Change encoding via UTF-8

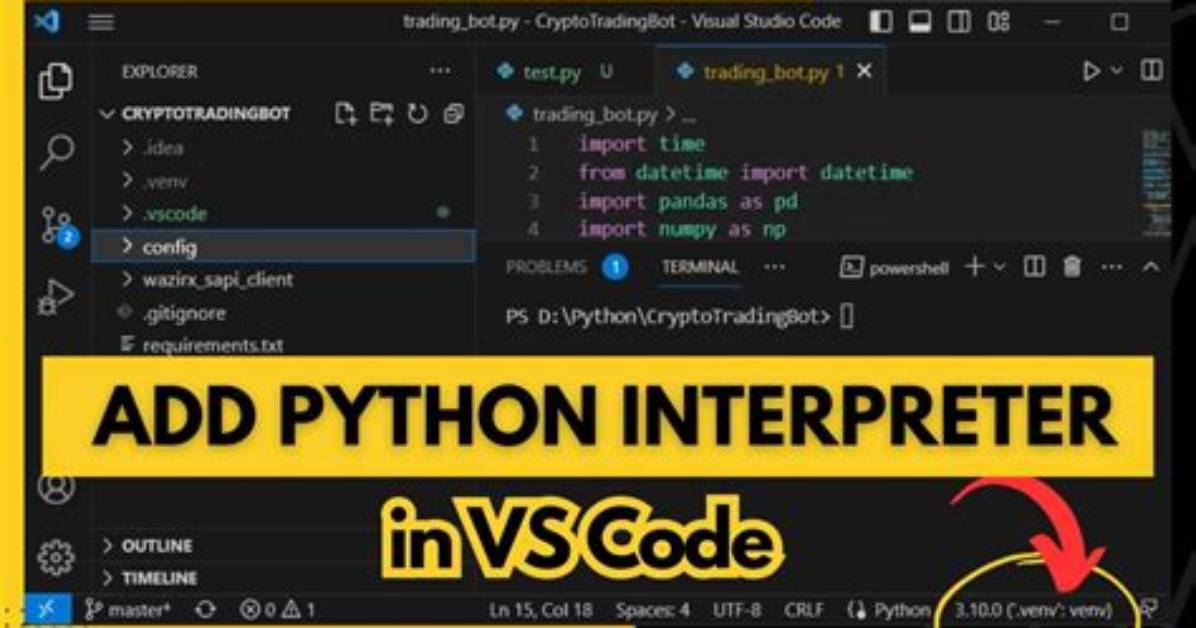click(736, 610)
